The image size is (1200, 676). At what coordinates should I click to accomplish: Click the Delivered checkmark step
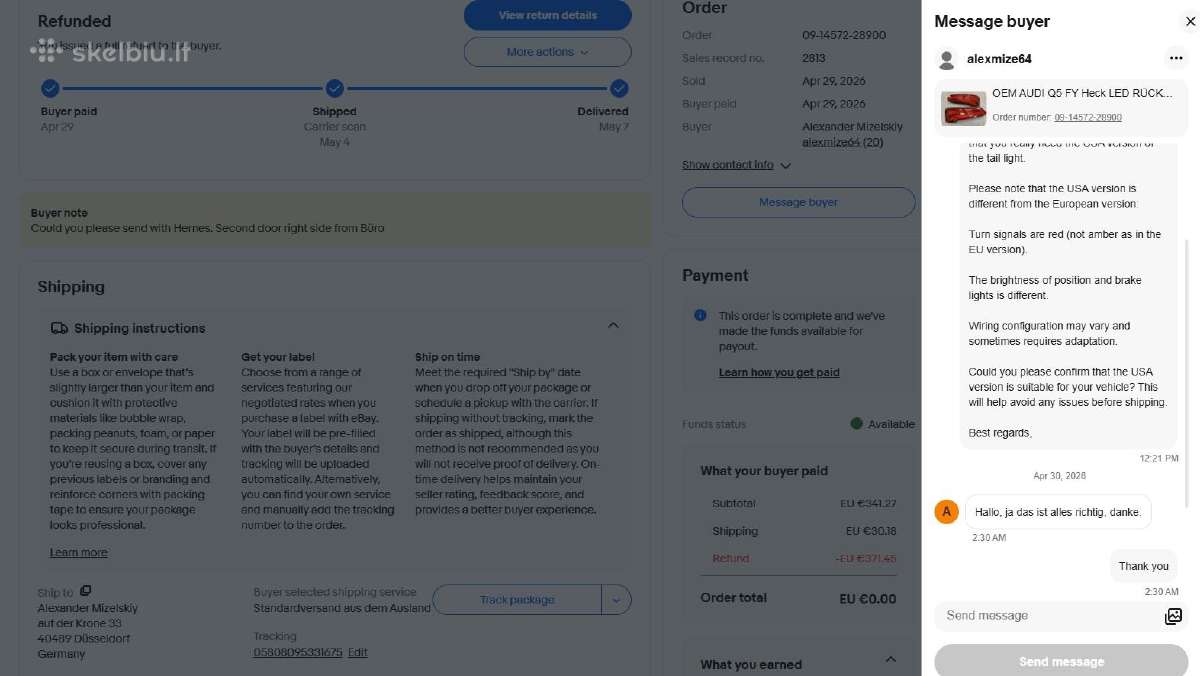coord(619,88)
